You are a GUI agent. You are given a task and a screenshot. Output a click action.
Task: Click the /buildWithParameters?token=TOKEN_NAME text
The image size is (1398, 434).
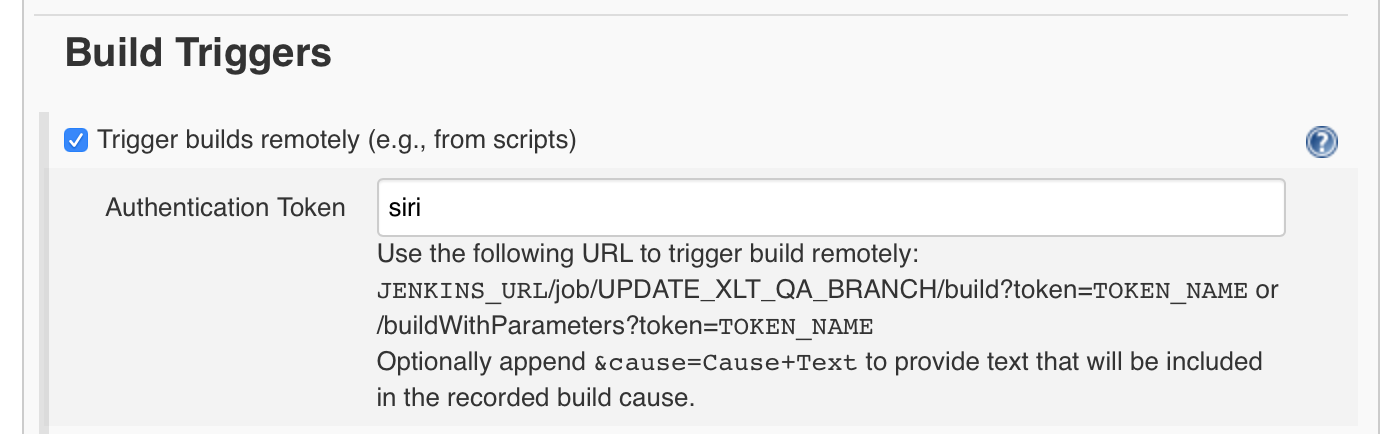[625, 327]
